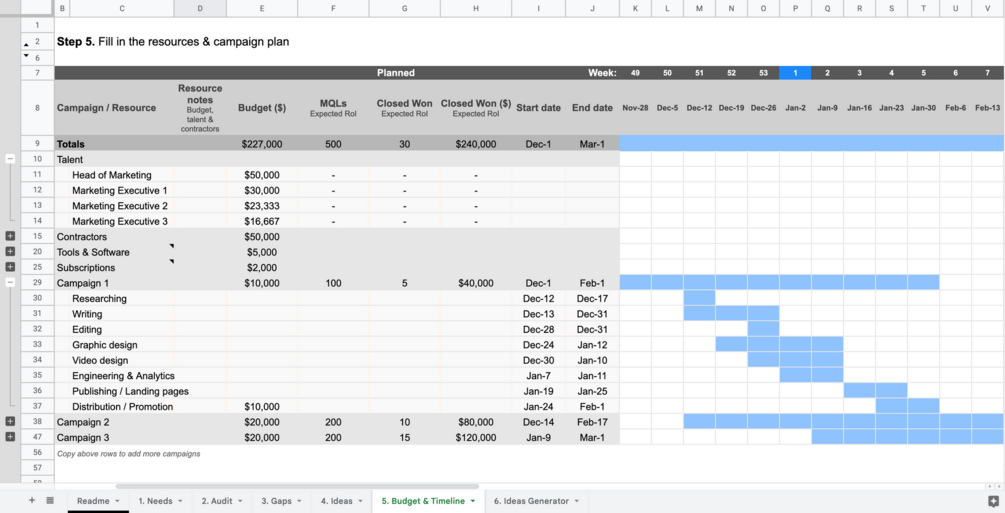Select the Totals budget cell $227,000
The width and height of the screenshot is (1005, 513).
(x=262, y=144)
